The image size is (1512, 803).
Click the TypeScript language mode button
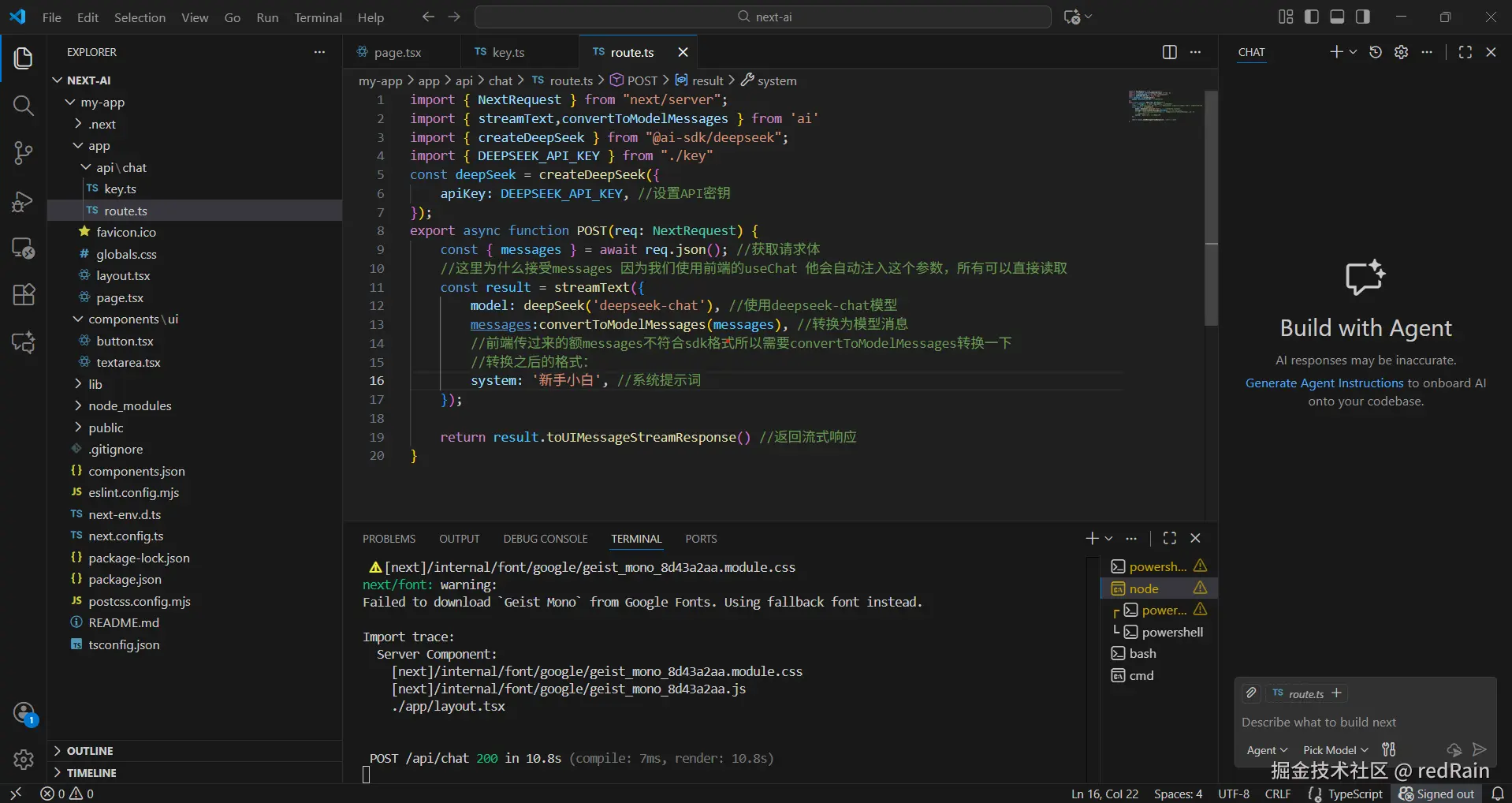click(x=1354, y=794)
